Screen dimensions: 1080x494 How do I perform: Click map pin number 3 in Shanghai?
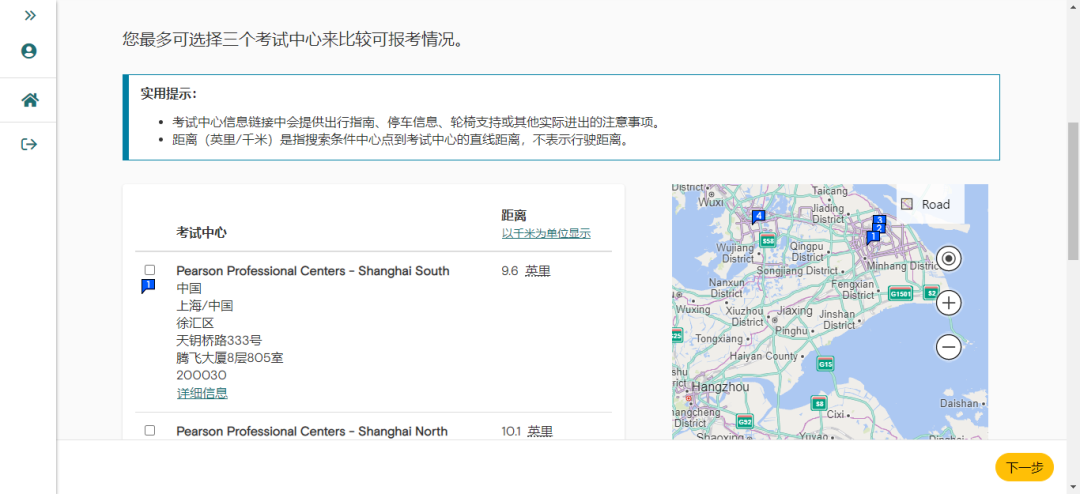[x=879, y=220]
